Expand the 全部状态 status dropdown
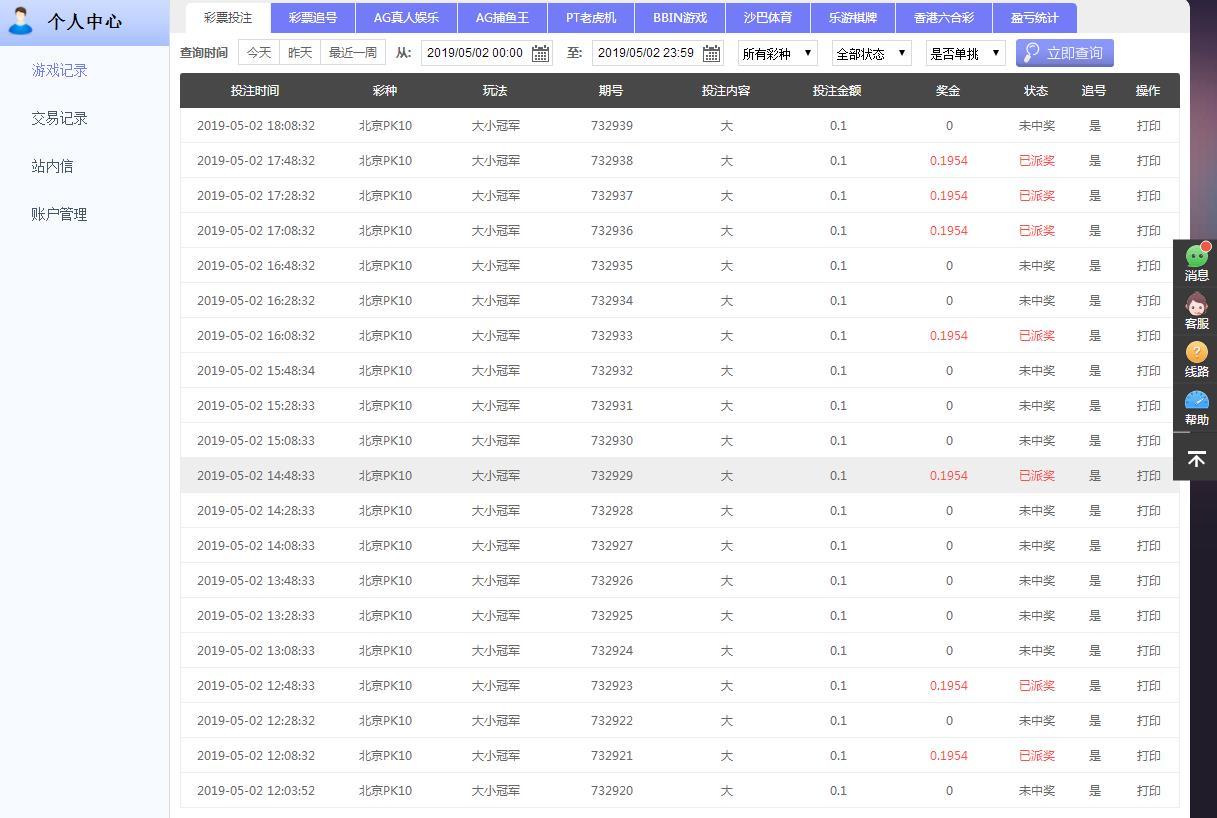 871,53
